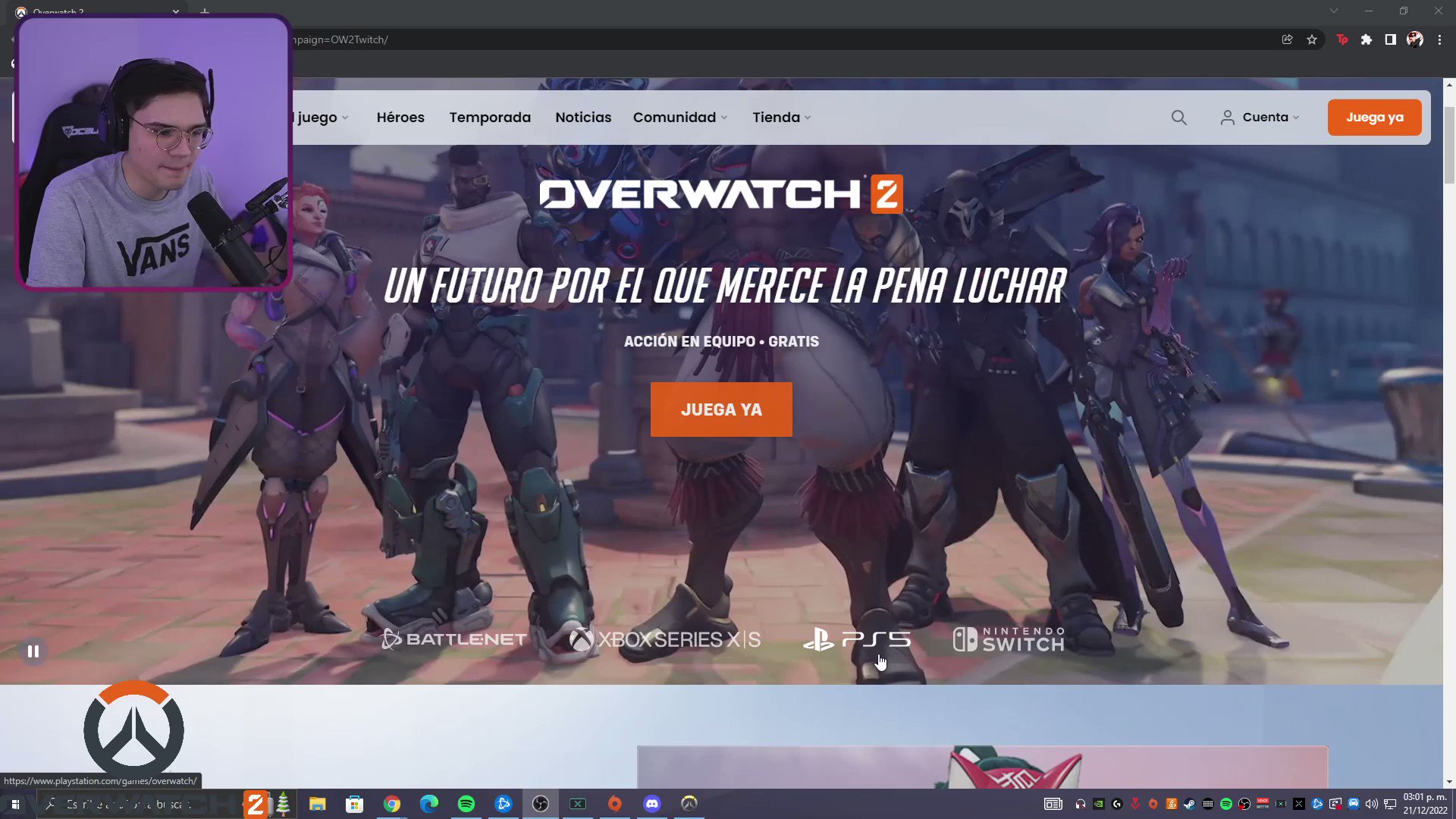Click the page vertical scrollbar thumb

tap(1449, 146)
